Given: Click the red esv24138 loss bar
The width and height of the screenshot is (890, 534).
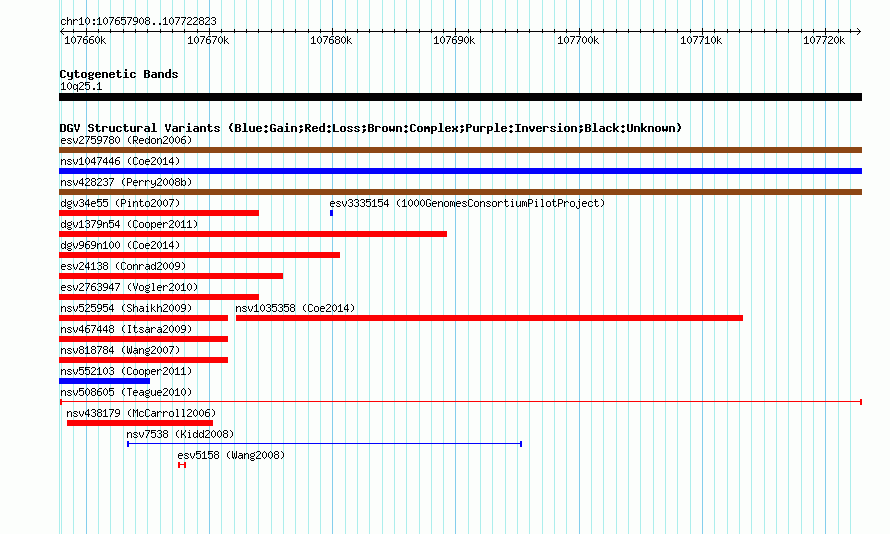Looking at the screenshot, I should pos(171,276).
